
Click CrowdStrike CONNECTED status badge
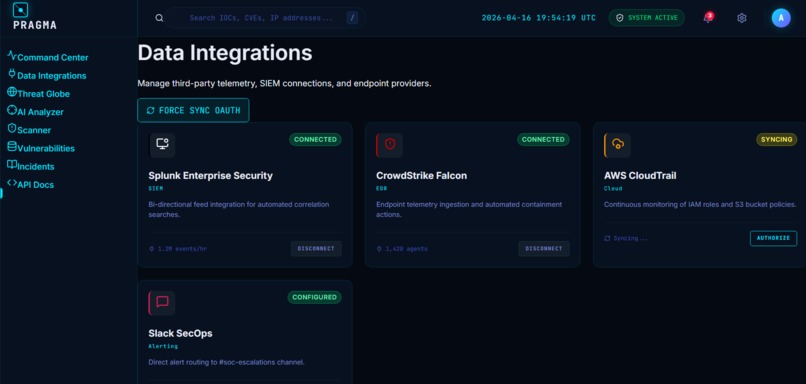[x=543, y=139]
